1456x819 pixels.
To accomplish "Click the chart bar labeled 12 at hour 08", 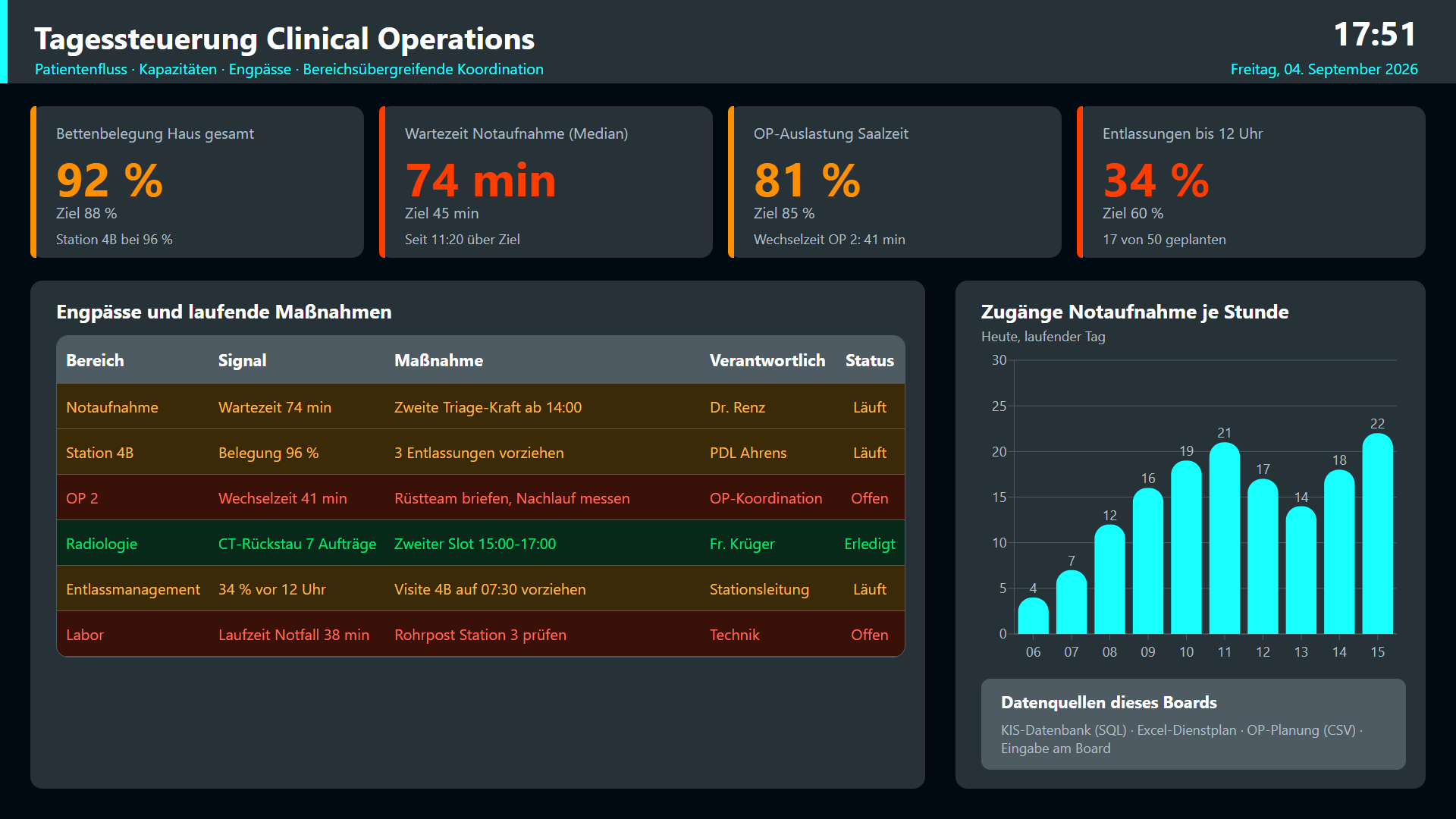I will point(1109,579).
